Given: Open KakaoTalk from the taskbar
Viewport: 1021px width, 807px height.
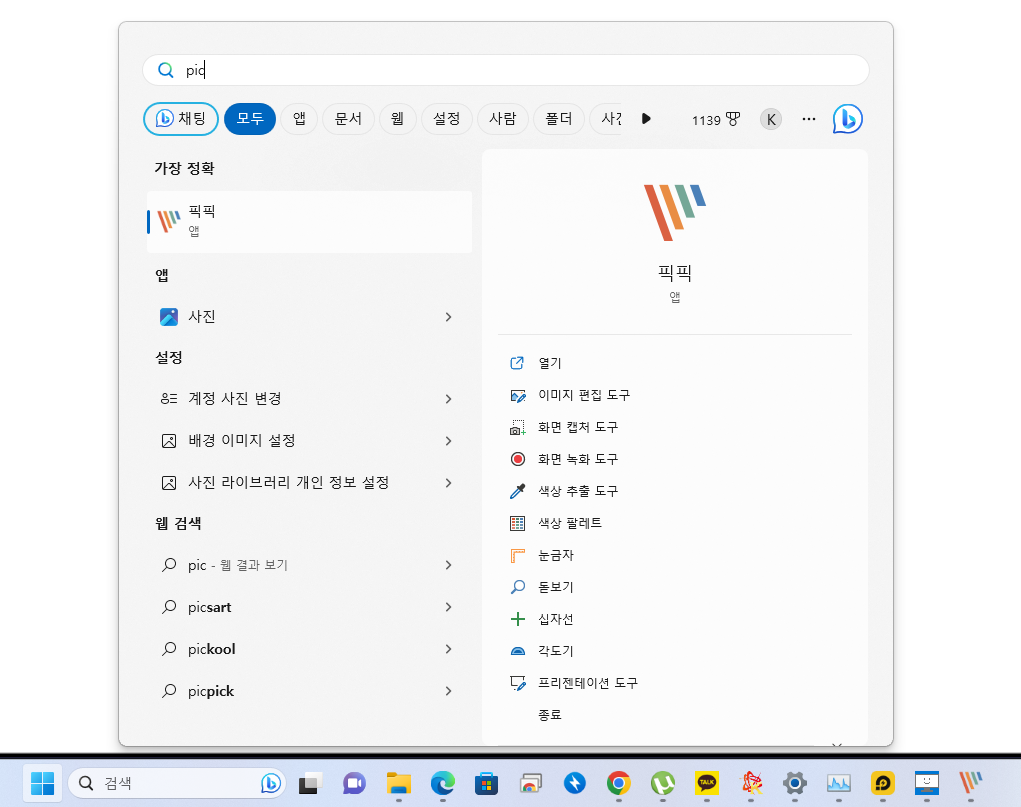Looking at the screenshot, I should [x=706, y=783].
